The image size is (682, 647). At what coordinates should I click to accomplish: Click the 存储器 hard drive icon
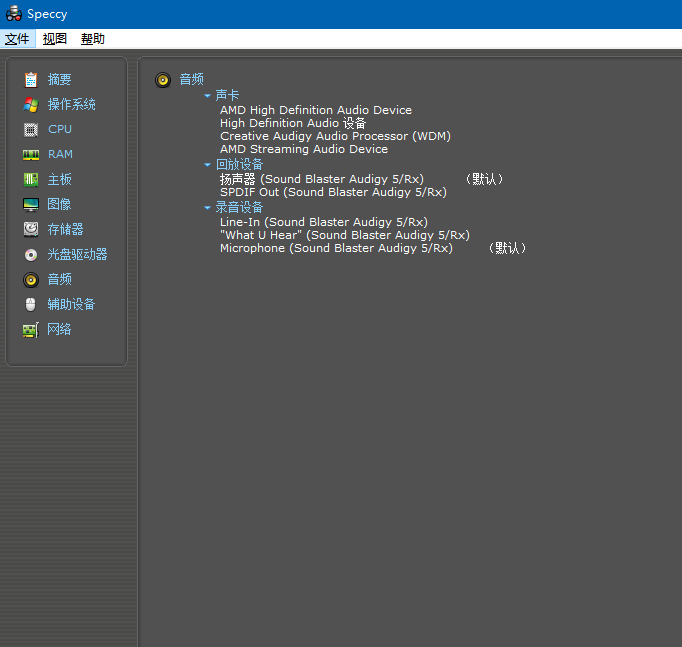(x=31, y=229)
